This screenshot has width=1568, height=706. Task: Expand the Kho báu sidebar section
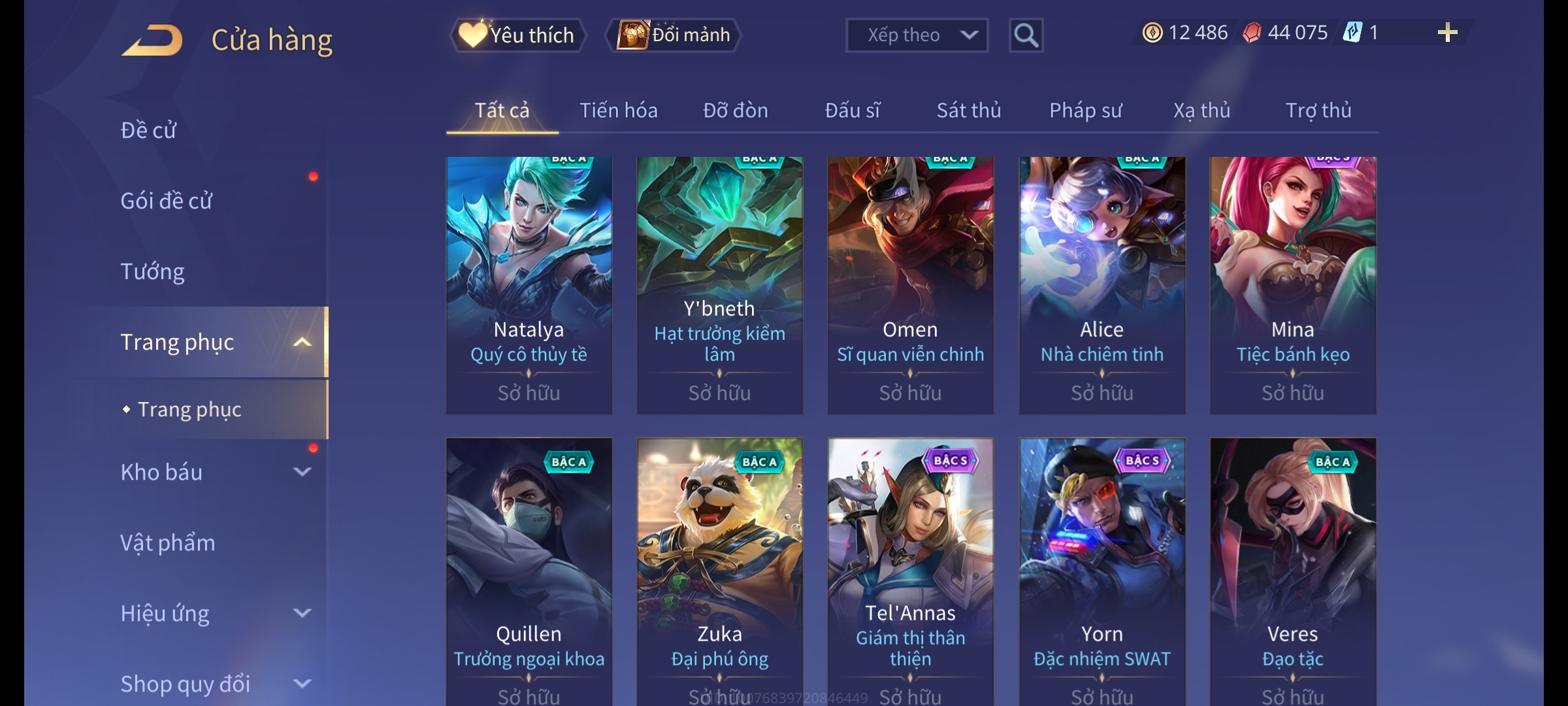[x=302, y=472]
